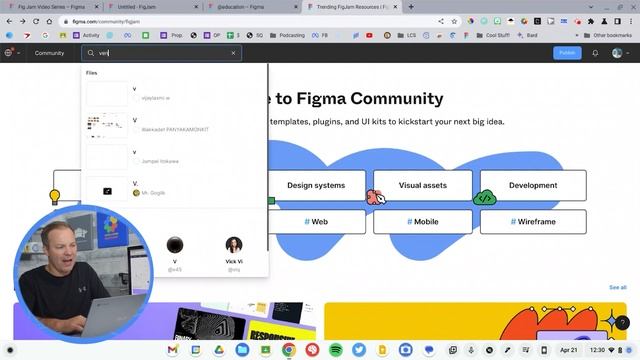
Task: Open the #Web tag
Action: click(x=316, y=222)
